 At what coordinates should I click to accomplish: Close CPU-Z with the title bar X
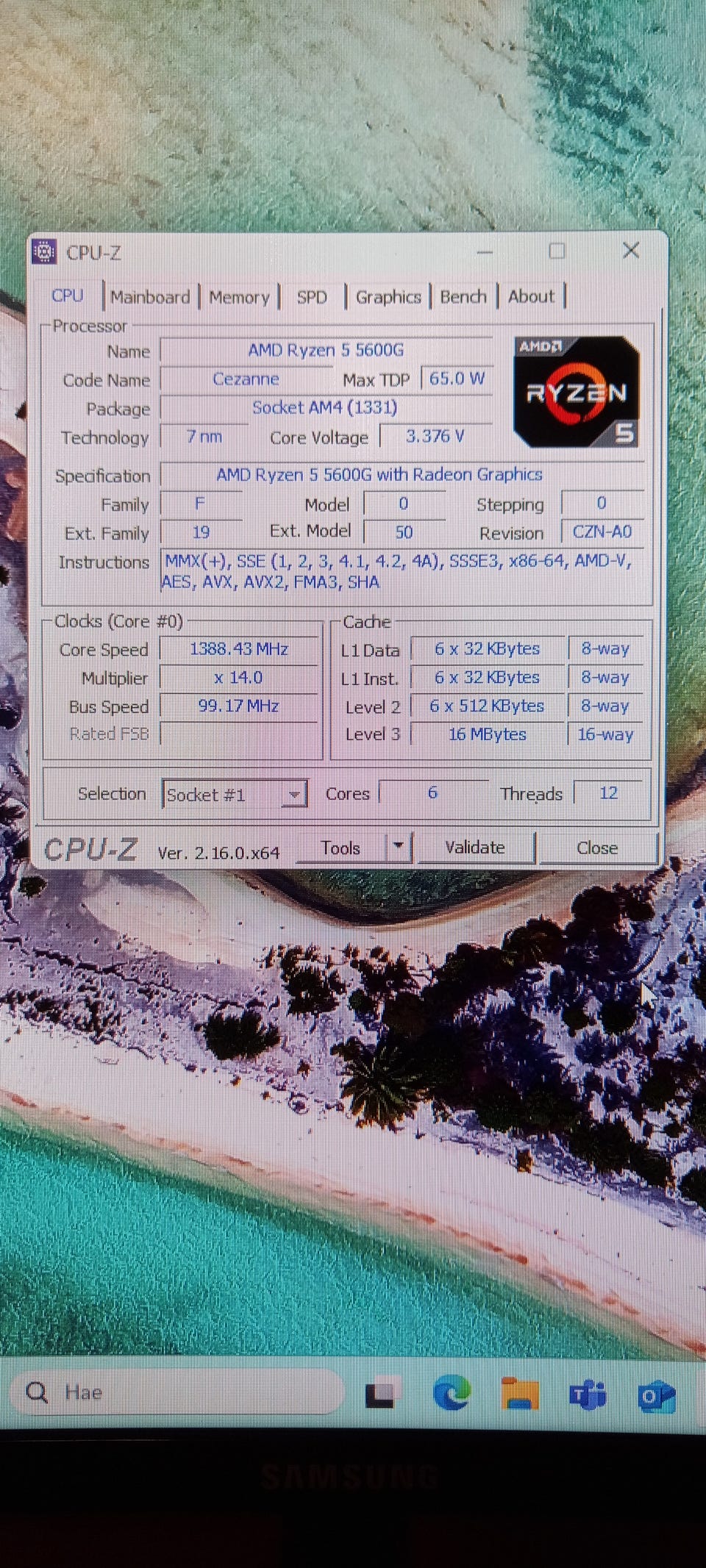point(631,251)
